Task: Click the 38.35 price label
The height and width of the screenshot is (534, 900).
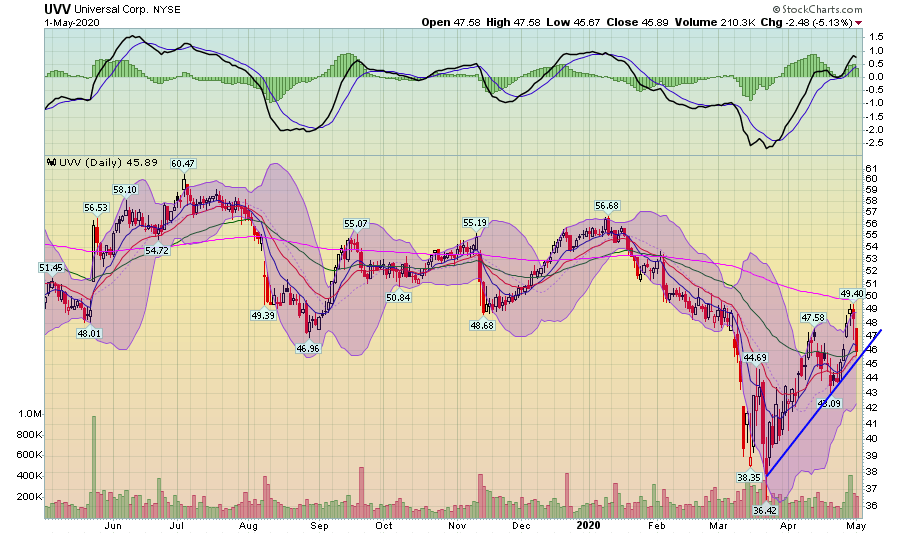Action: (750, 477)
